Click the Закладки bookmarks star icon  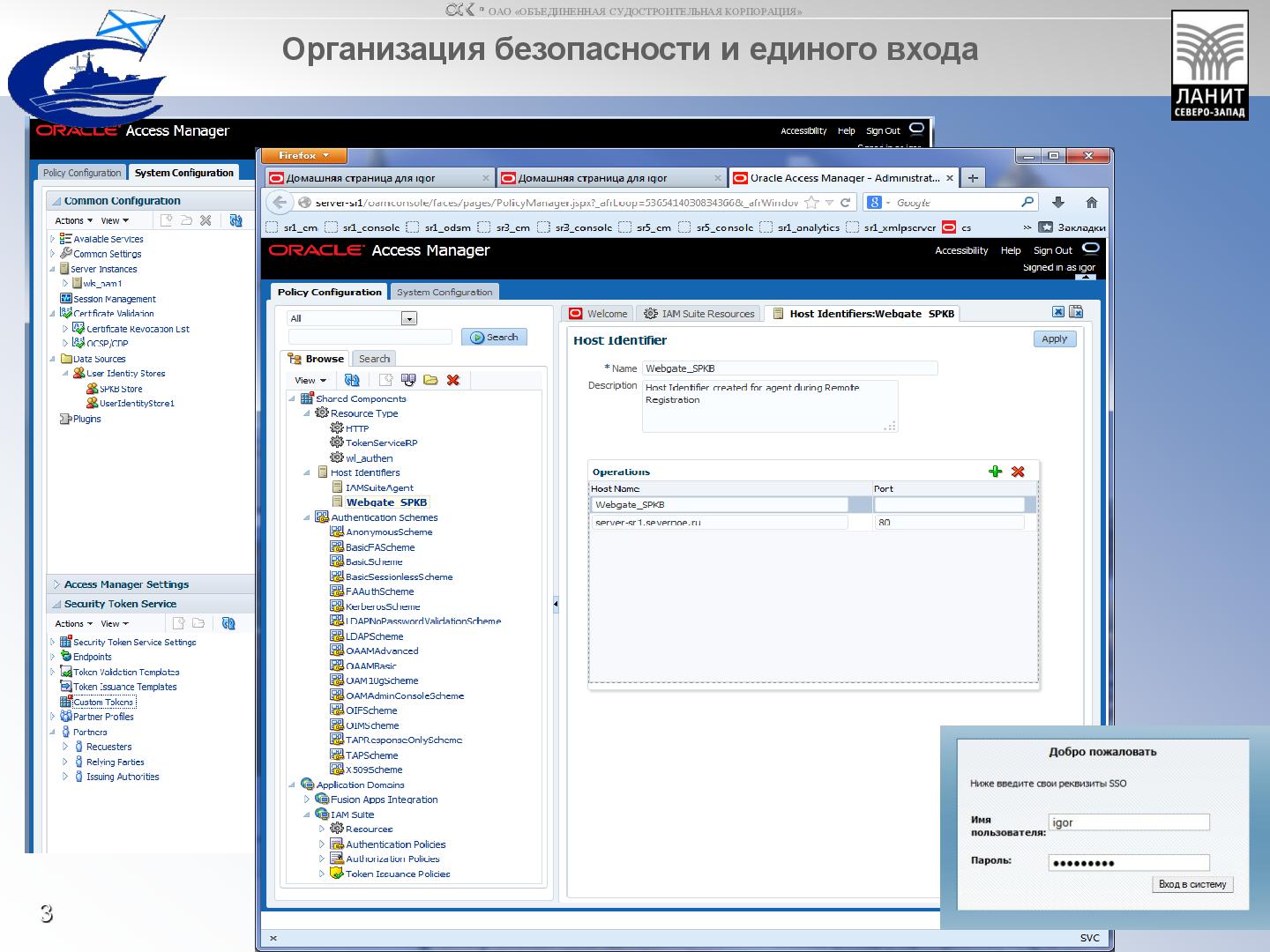1046,227
